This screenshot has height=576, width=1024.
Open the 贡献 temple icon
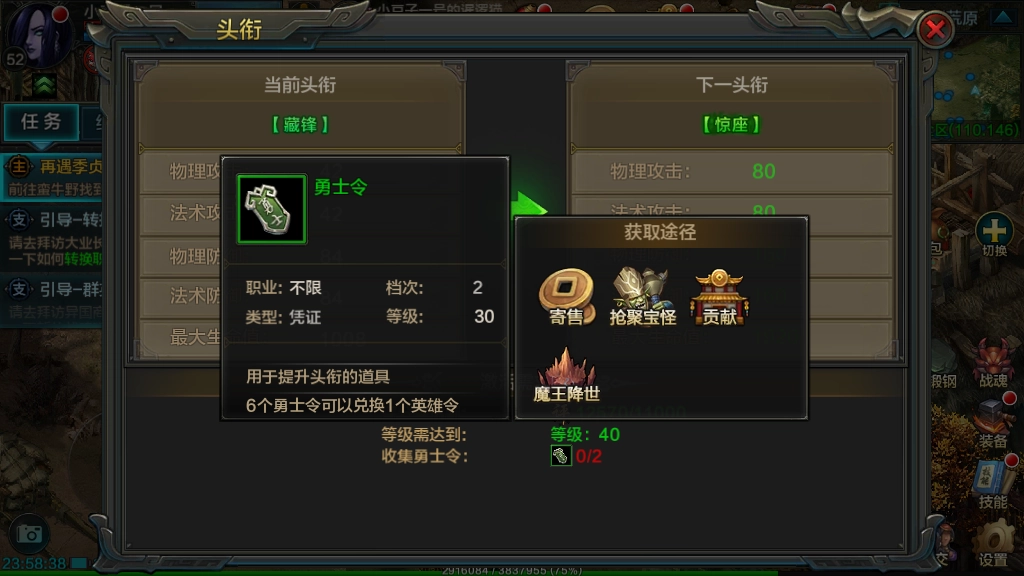(719, 296)
